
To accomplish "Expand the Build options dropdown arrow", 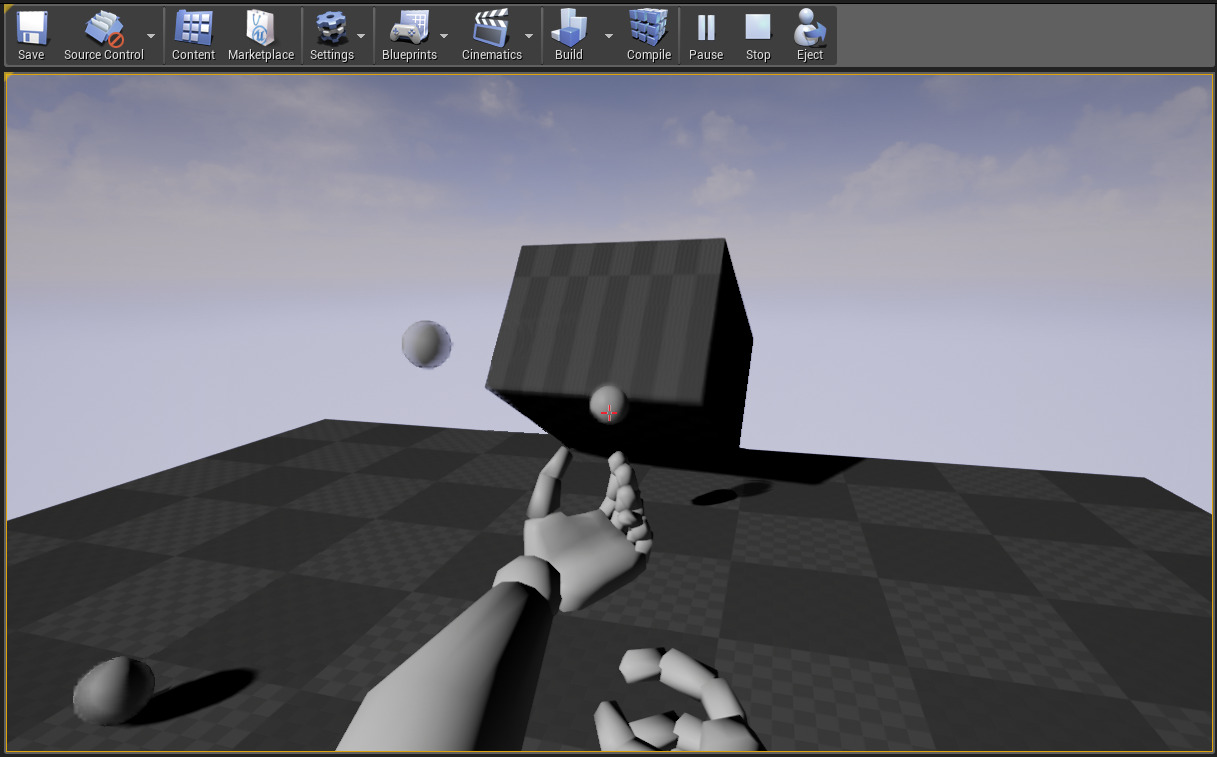I will 609,36.
